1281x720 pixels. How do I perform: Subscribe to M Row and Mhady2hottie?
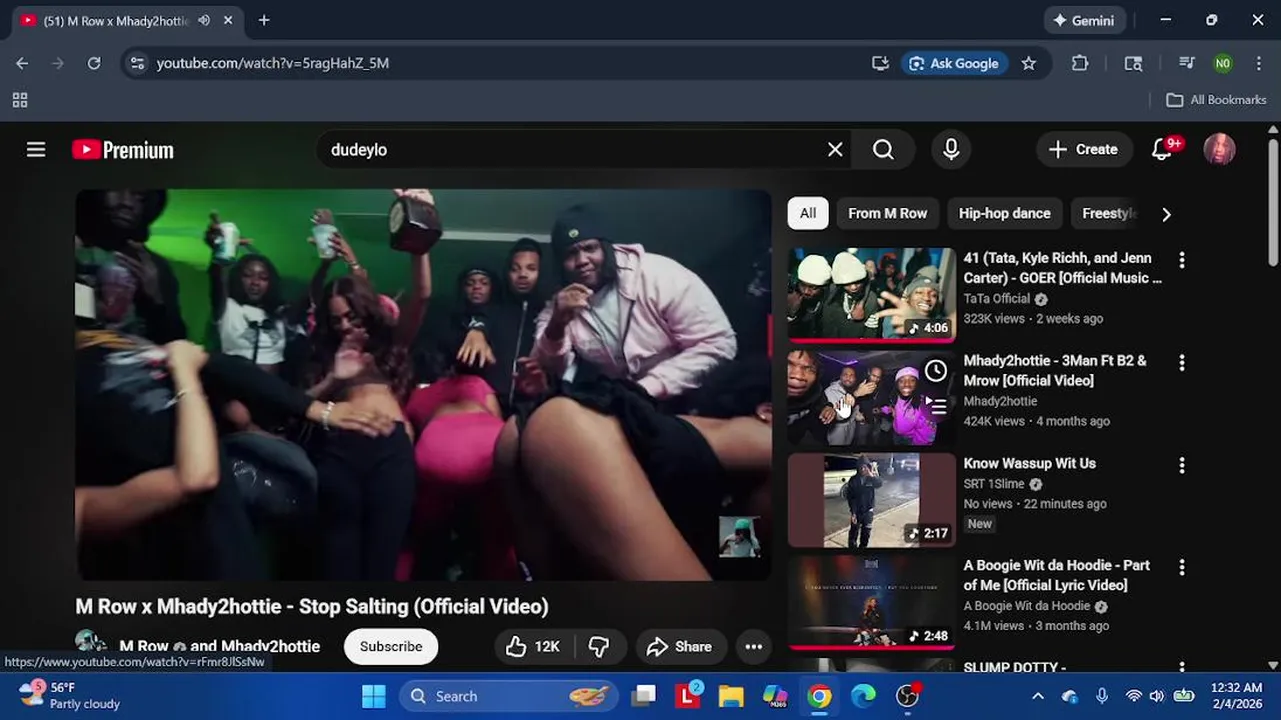391,646
